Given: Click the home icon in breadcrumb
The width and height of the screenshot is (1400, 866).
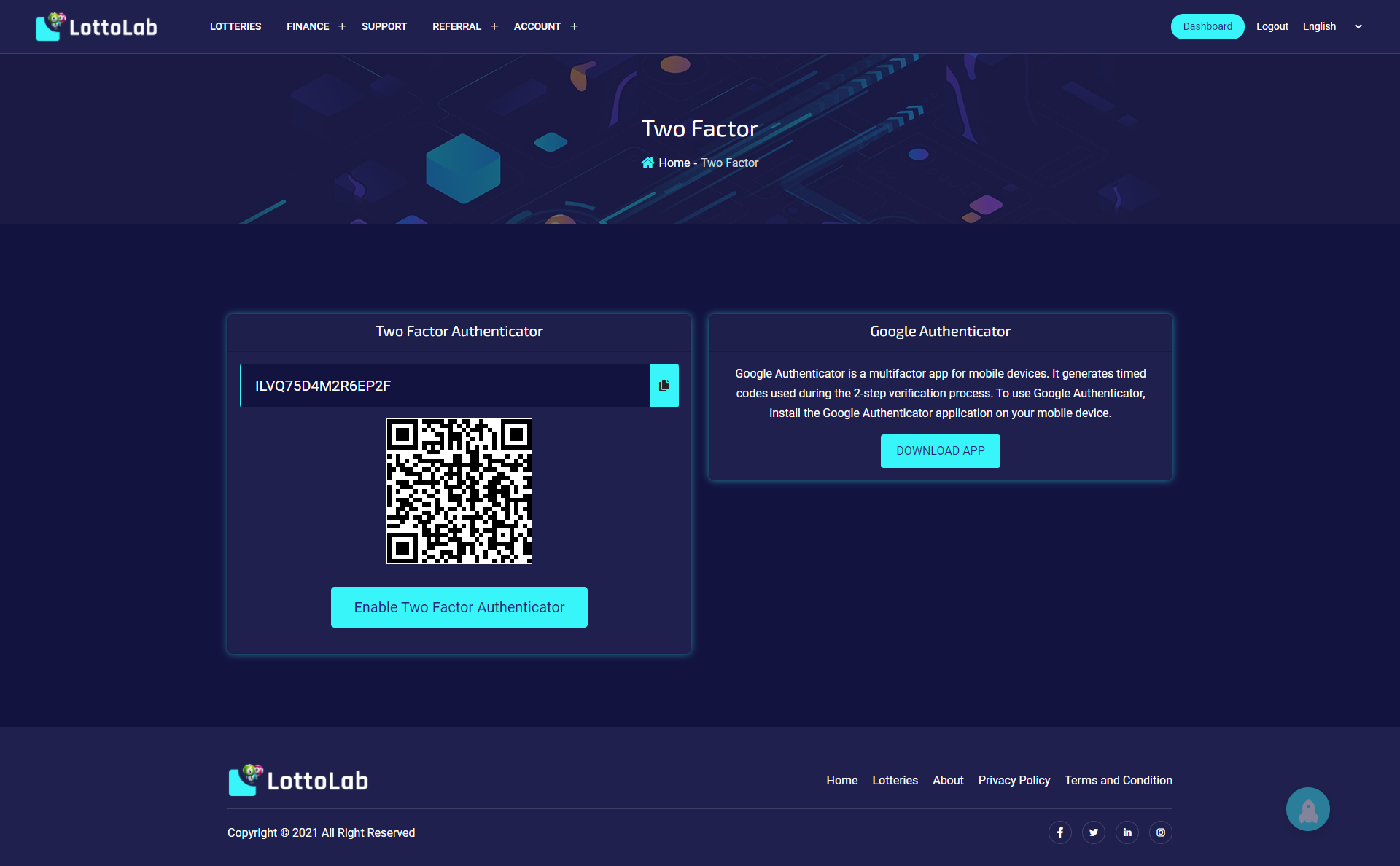Looking at the screenshot, I should (x=647, y=163).
